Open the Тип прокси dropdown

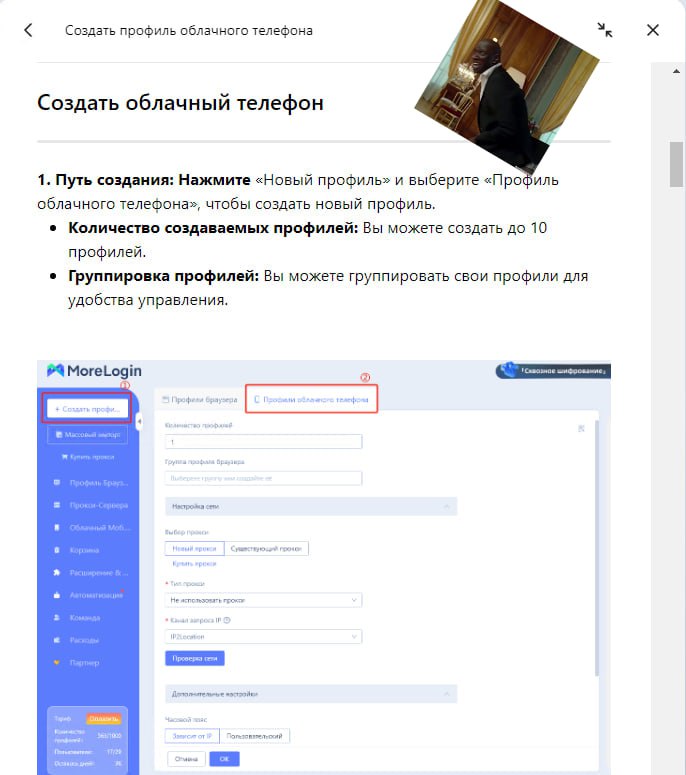pyautogui.click(x=263, y=600)
